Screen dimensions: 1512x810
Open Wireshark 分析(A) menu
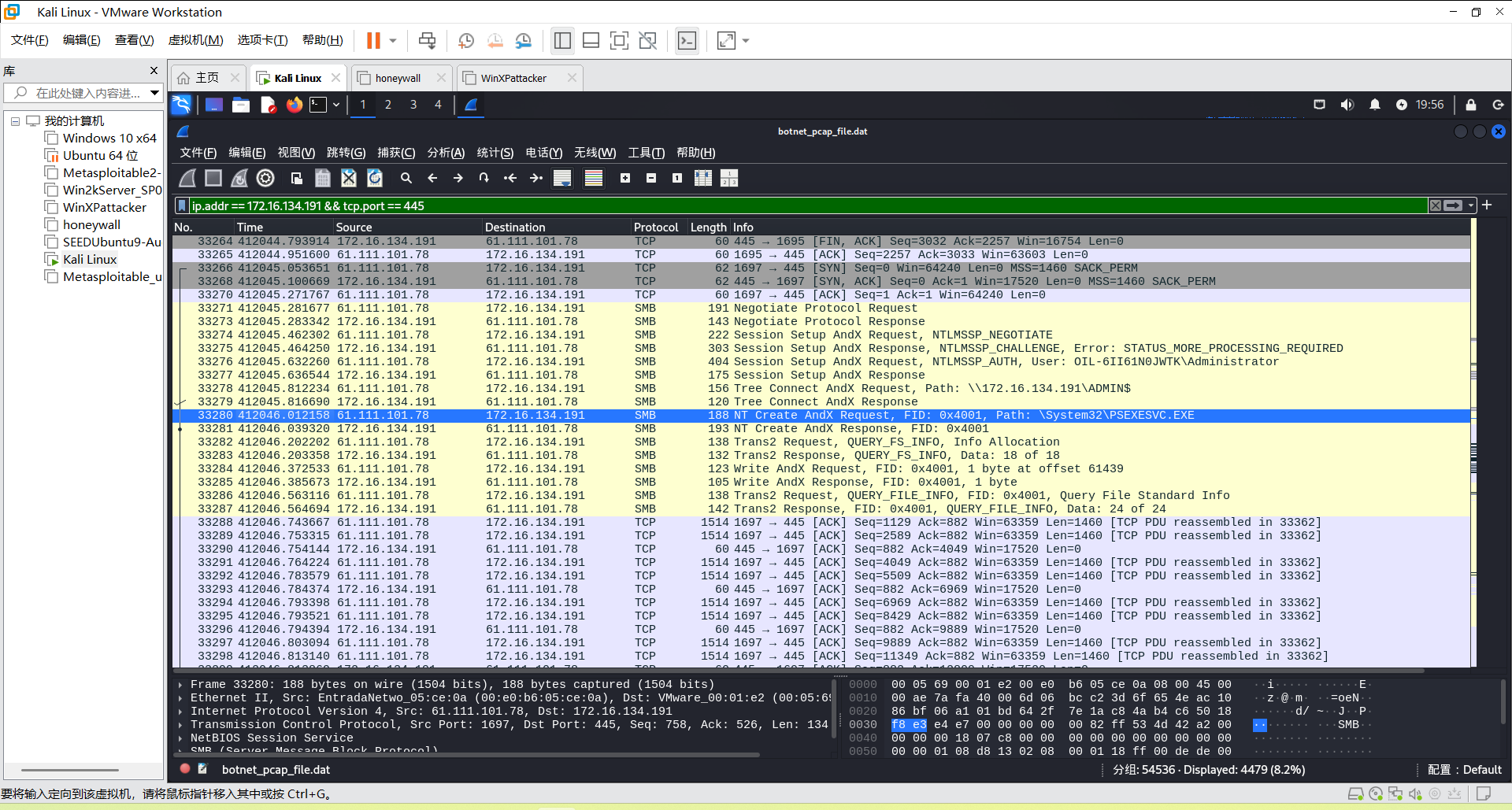coord(446,153)
